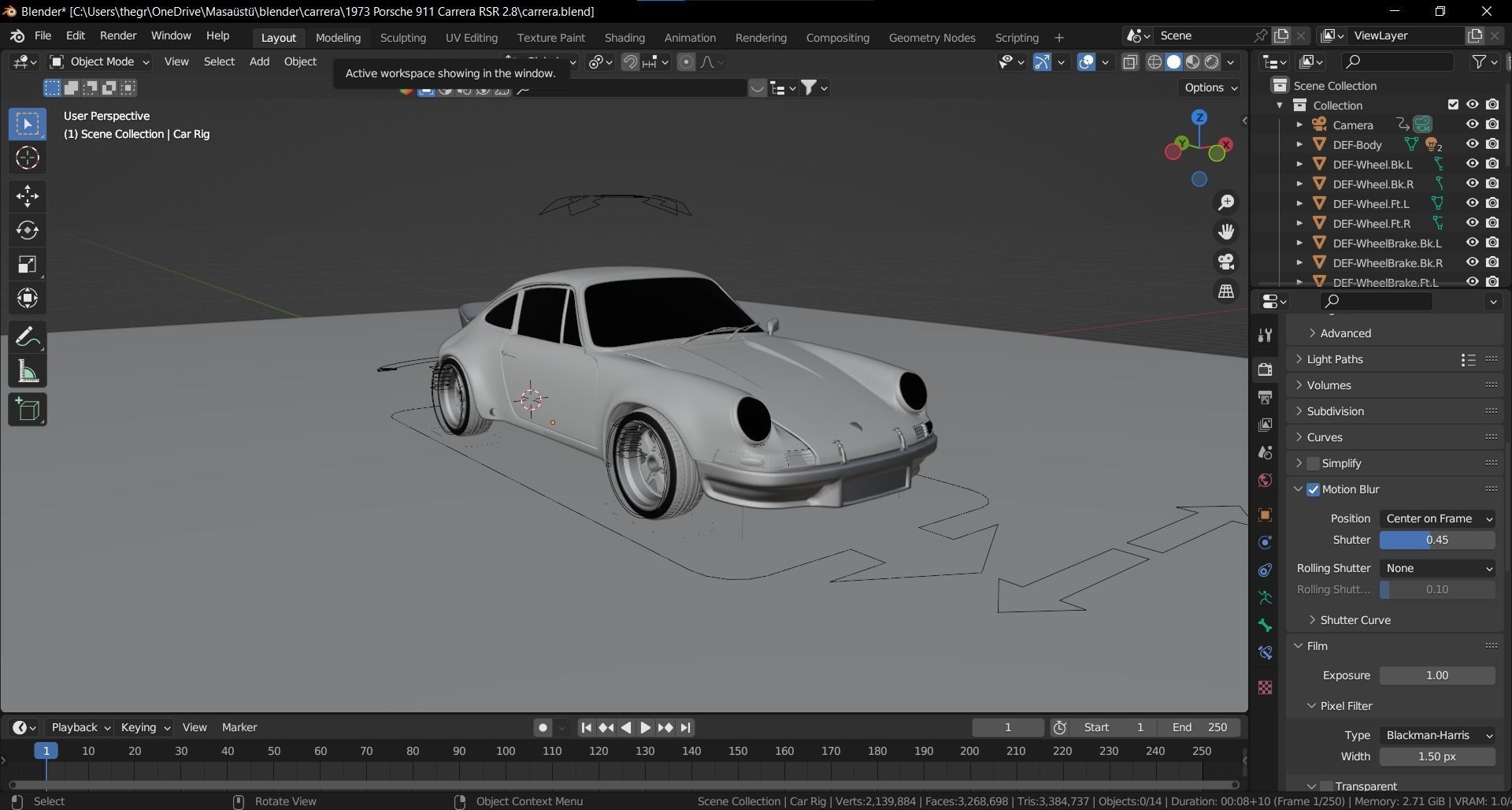Activate the Annotate pencil tool
Image resolution: width=1512 pixels, height=810 pixels.
point(28,337)
